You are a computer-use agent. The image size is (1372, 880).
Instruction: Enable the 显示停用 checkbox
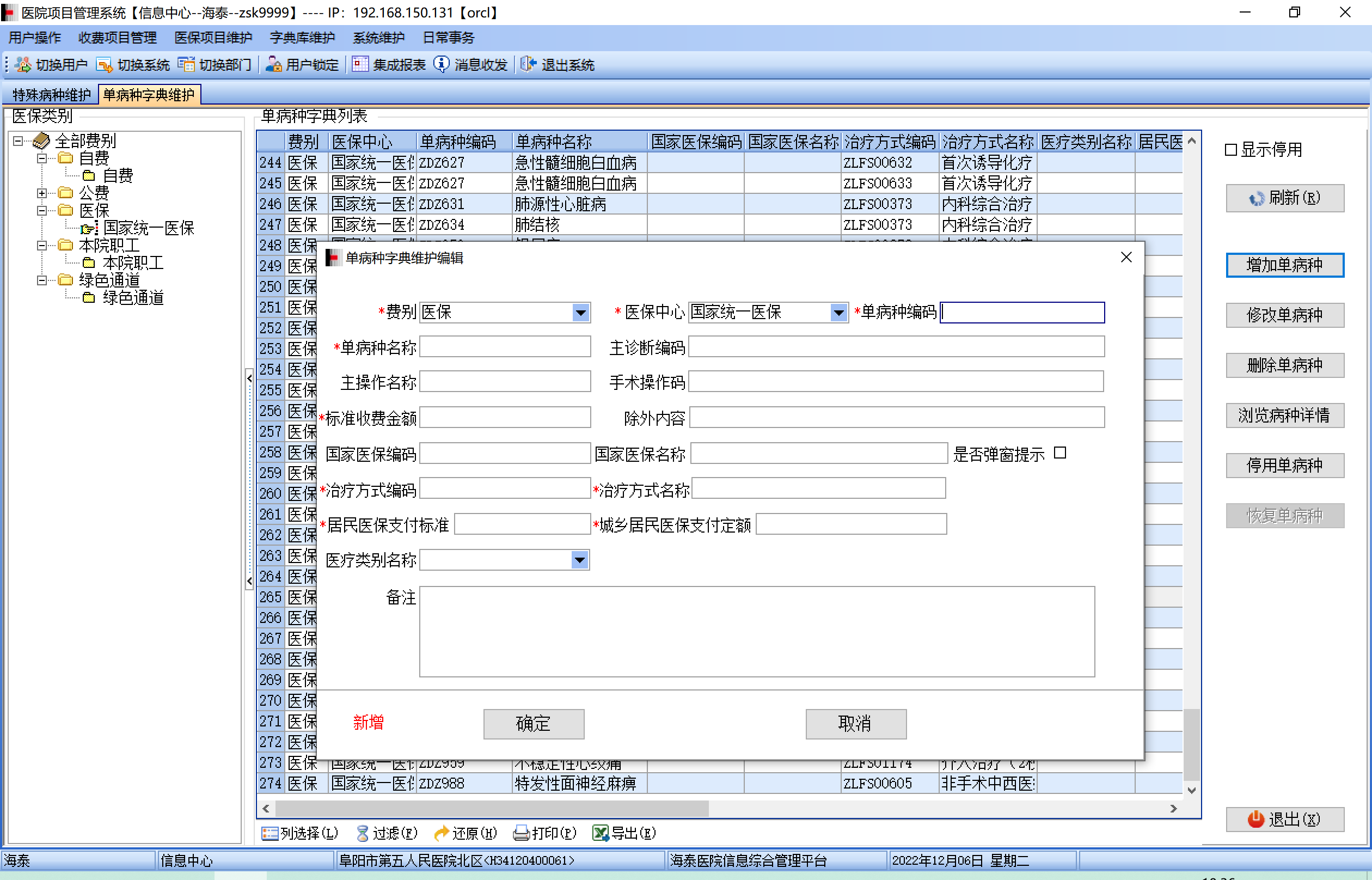point(1231,150)
